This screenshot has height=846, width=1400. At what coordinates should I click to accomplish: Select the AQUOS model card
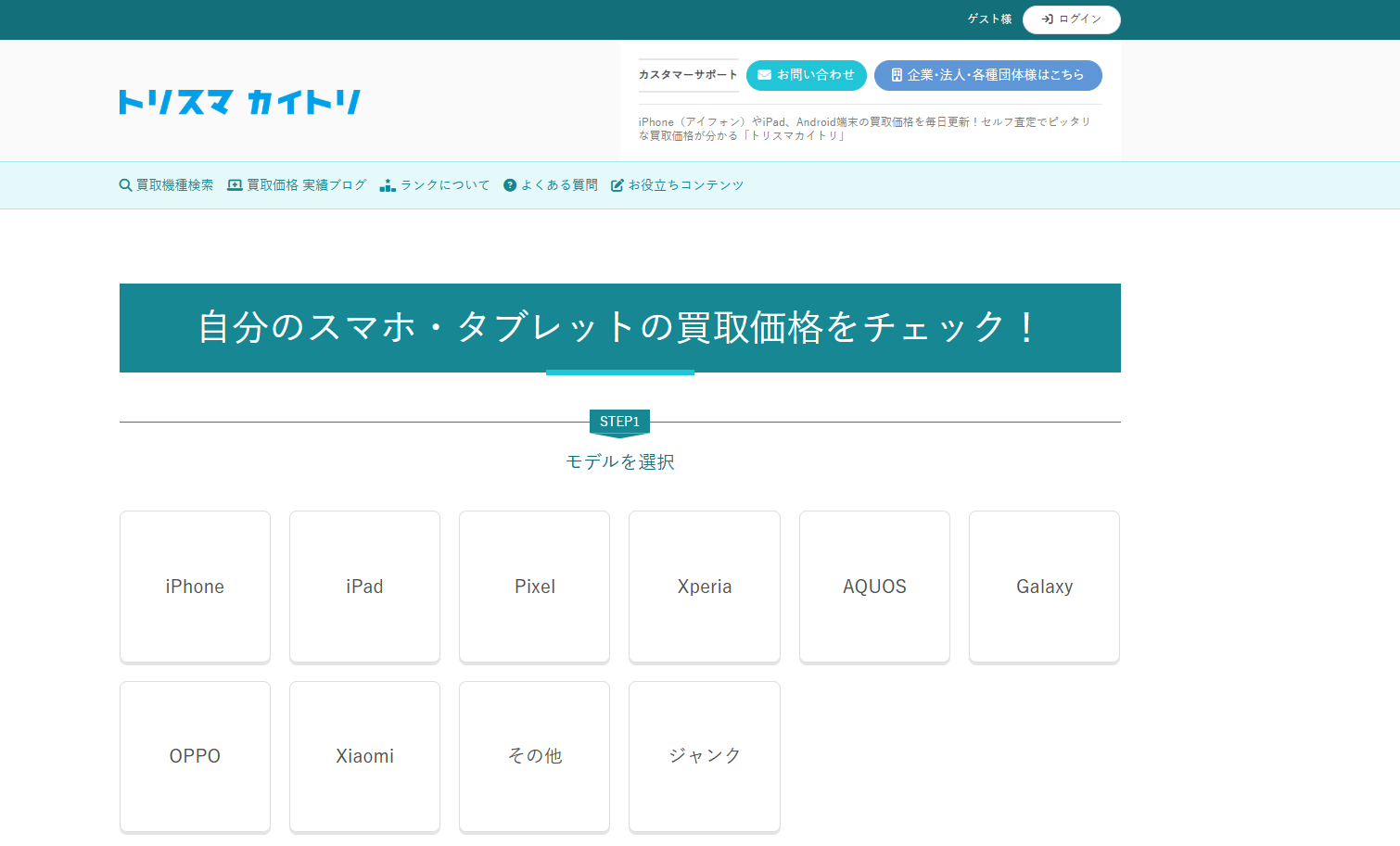[x=874, y=587]
